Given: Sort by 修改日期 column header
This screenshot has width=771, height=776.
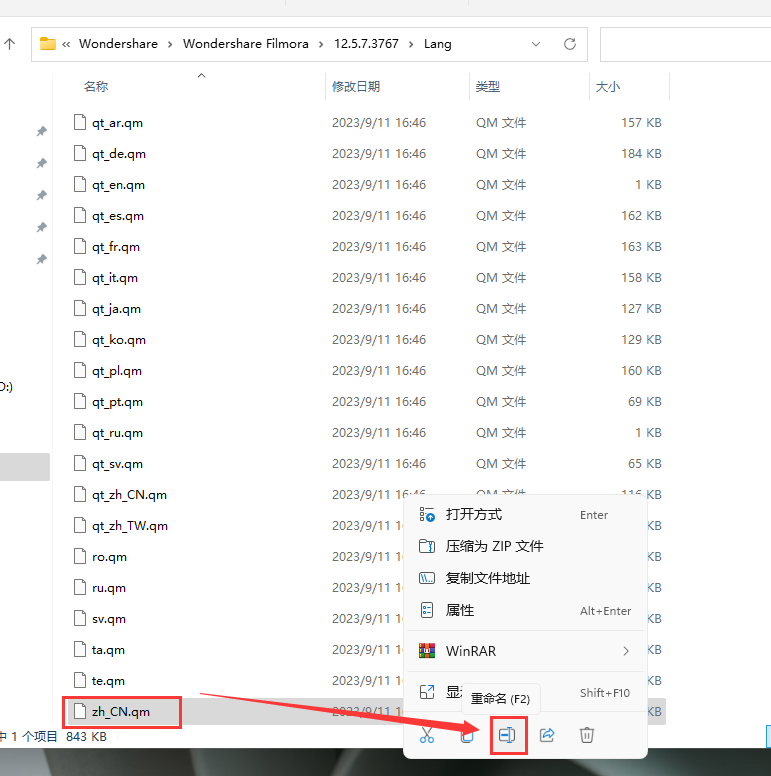Looking at the screenshot, I should tap(356, 87).
